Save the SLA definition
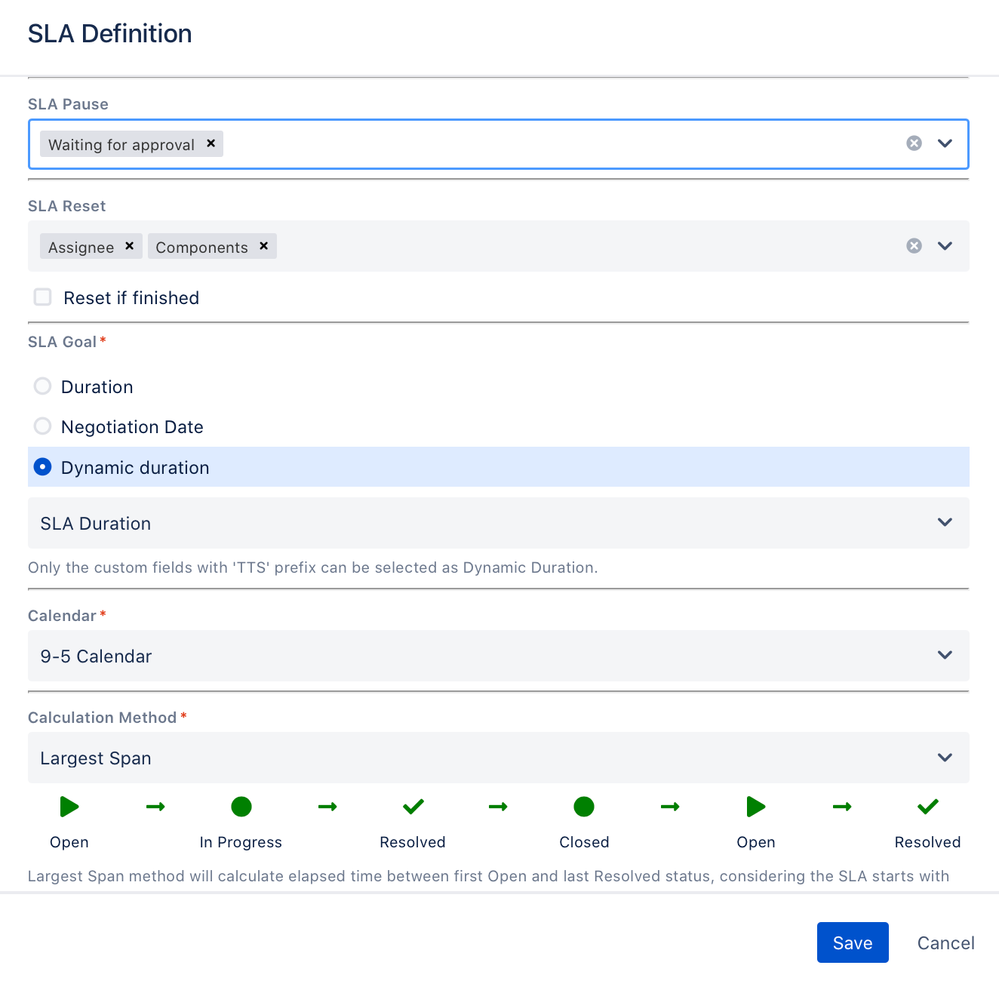This screenshot has height=987, width=999. pos(852,942)
